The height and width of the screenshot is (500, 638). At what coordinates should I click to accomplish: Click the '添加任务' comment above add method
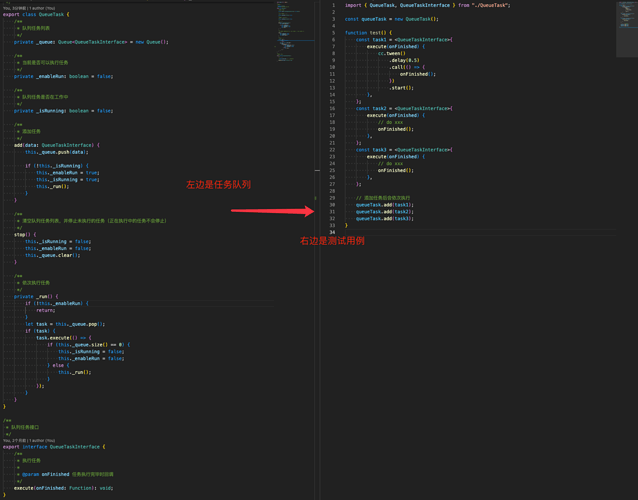[x=28, y=131]
